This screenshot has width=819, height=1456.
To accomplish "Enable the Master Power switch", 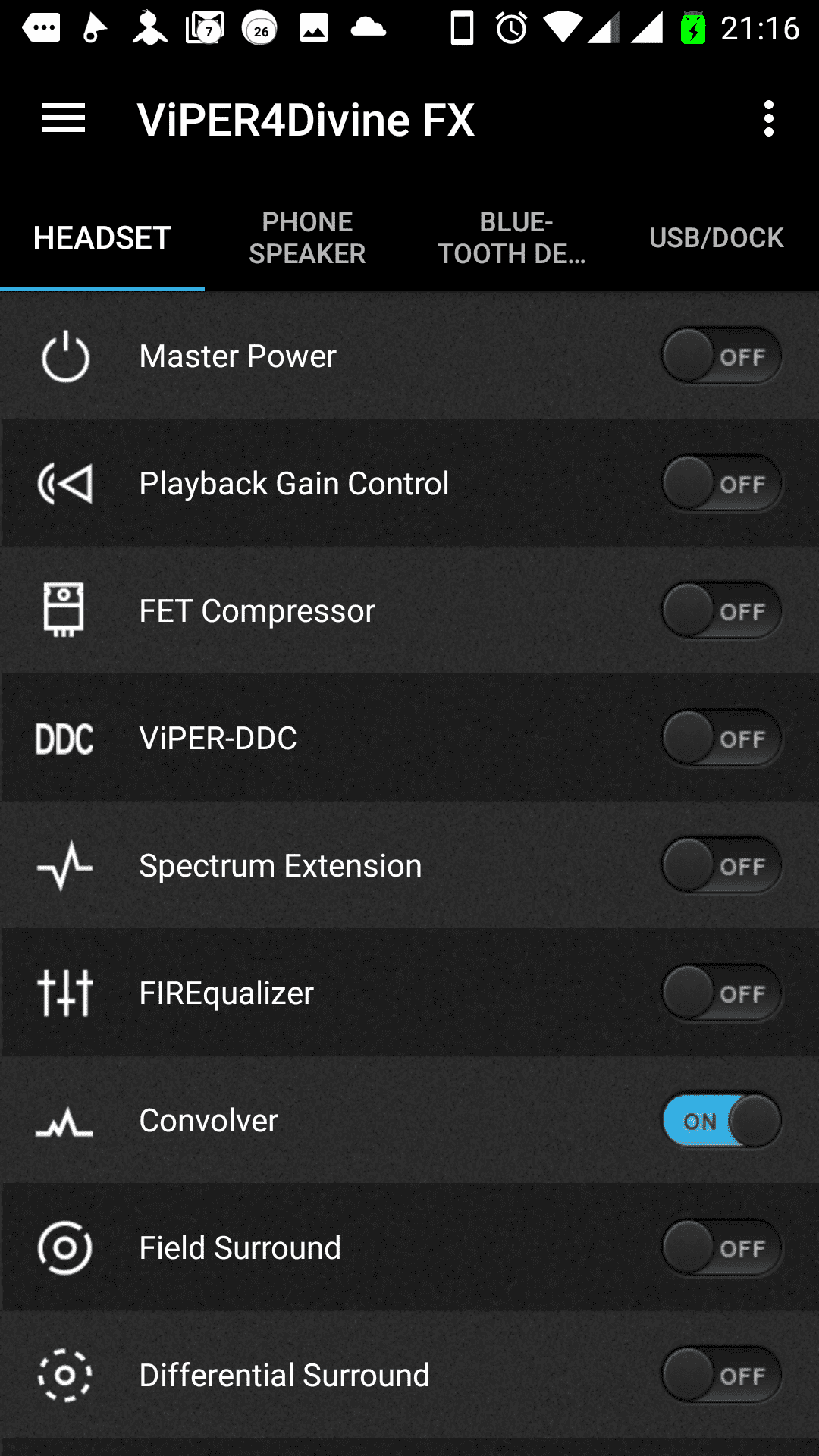I will tap(722, 356).
